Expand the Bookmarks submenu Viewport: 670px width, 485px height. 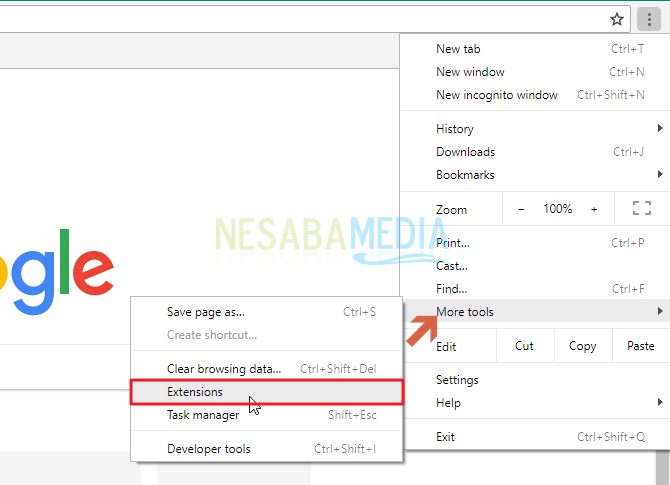pyautogui.click(x=535, y=175)
